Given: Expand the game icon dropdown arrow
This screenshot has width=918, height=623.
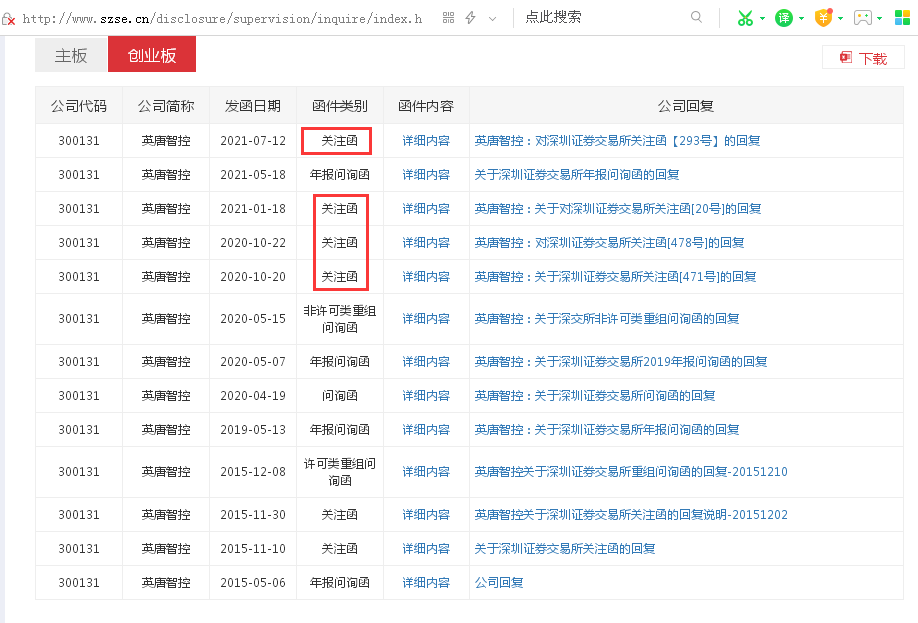Looking at the screenshot, I should (x=879, y=19).
